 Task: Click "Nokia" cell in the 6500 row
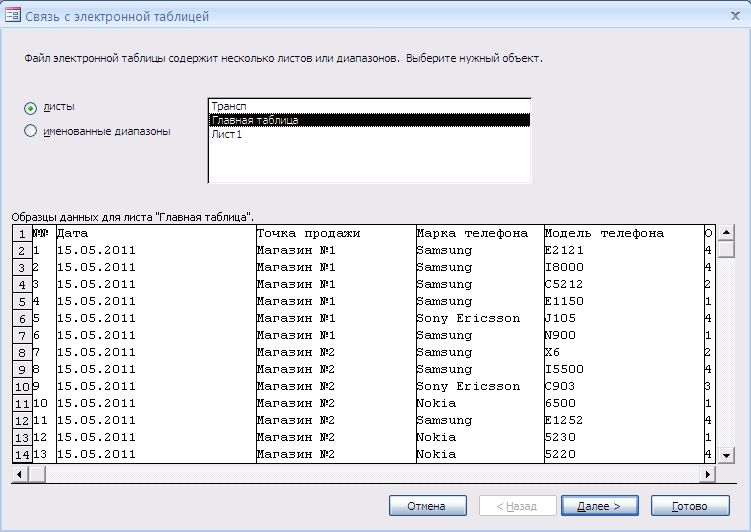480,403
